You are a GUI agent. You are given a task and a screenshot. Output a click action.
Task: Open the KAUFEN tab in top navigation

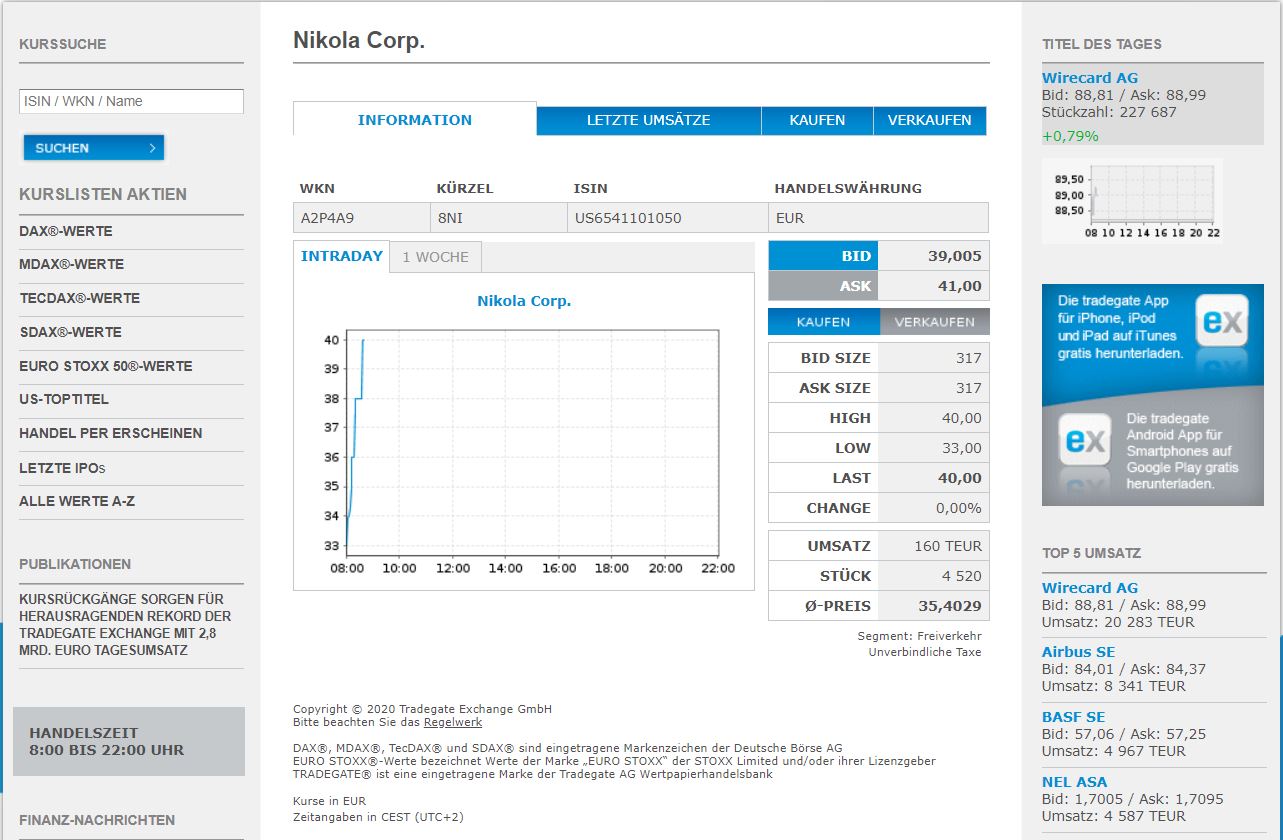(x=817, y=120)
